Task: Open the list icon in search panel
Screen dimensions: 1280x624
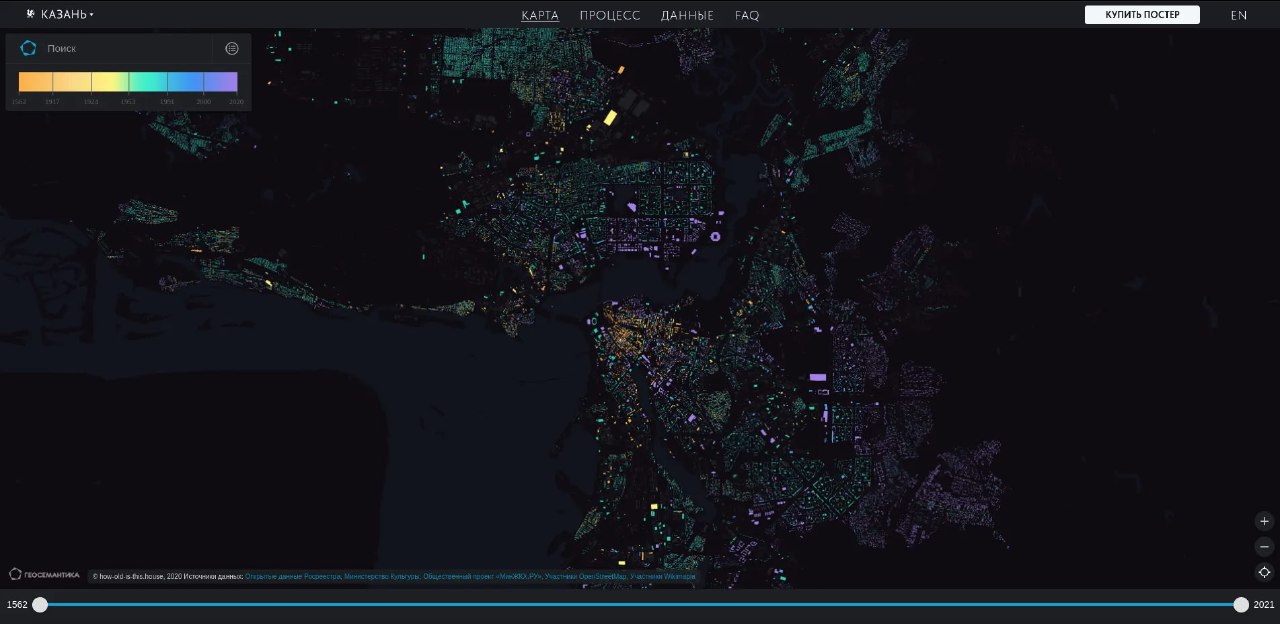Action: coord(232,48)
